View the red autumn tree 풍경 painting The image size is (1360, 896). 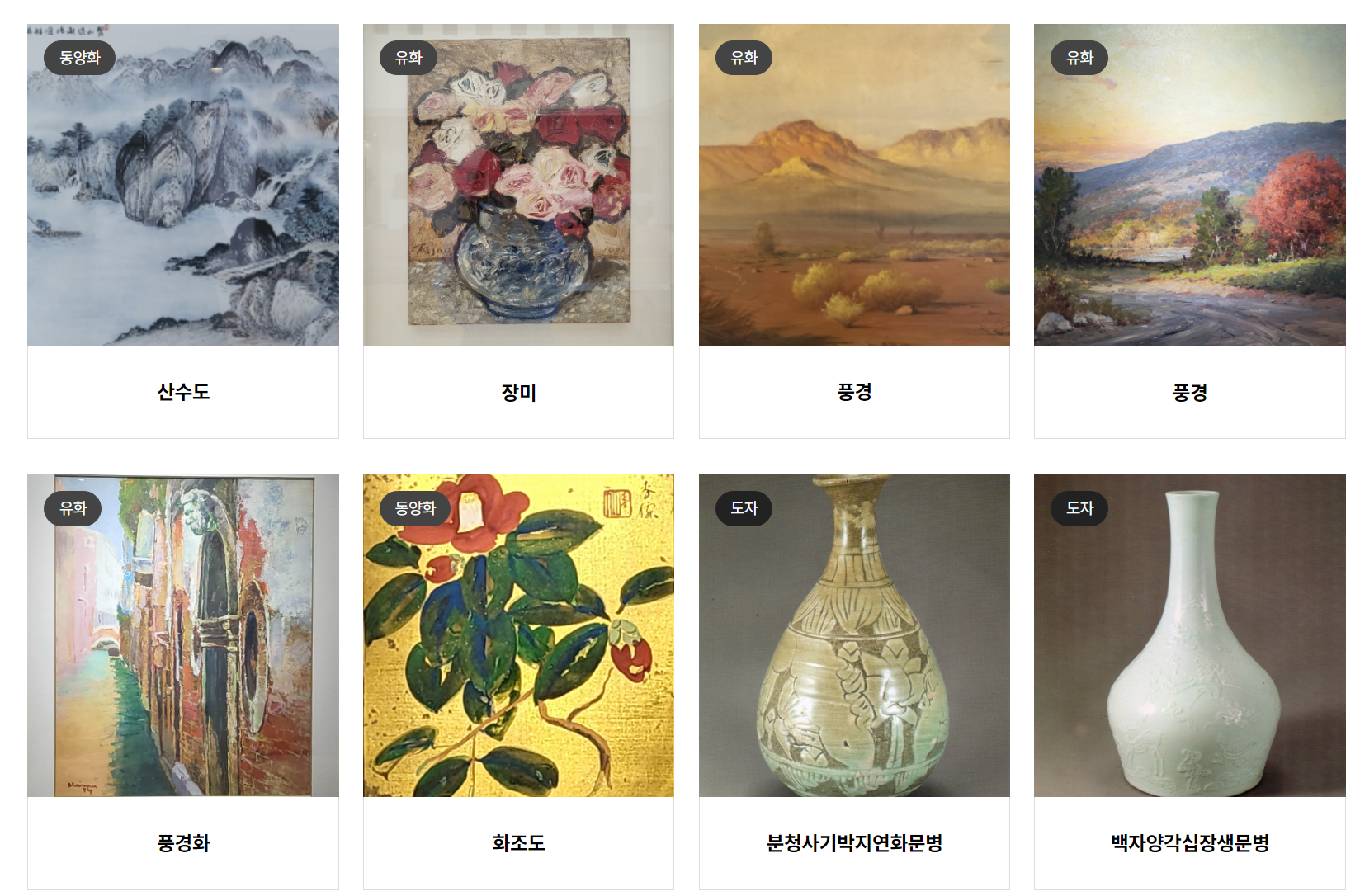click(x=1190, y=185)
